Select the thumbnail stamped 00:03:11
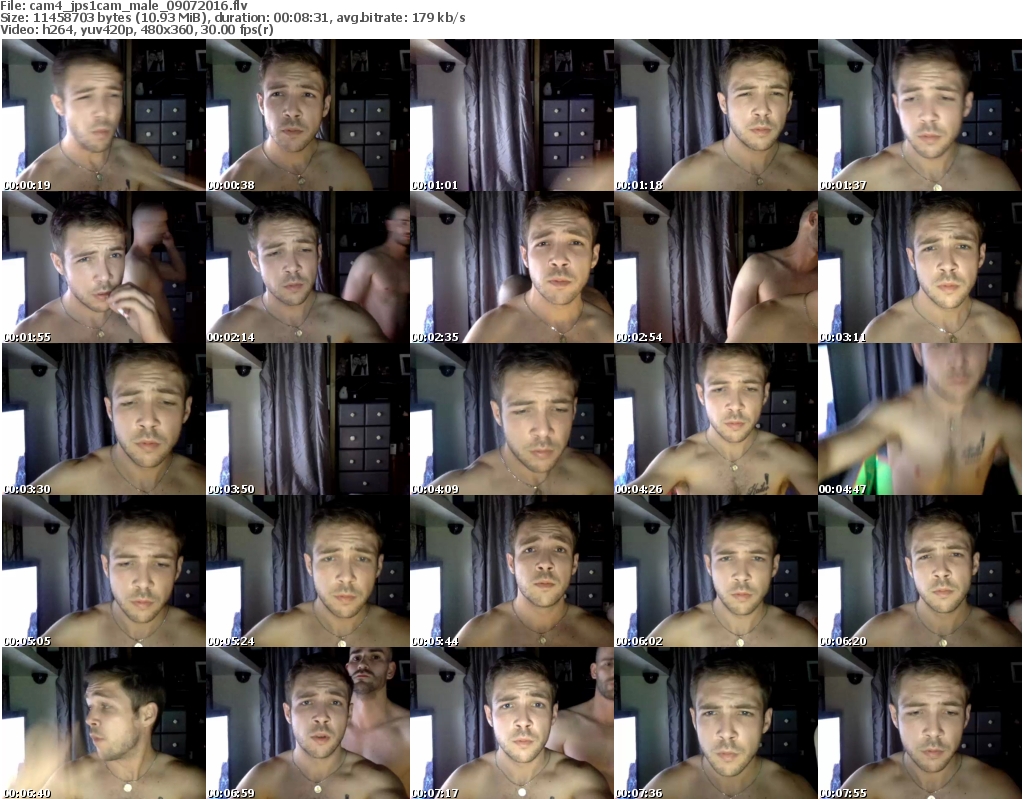Screen dimensions: 1024x799 point(919,267)
